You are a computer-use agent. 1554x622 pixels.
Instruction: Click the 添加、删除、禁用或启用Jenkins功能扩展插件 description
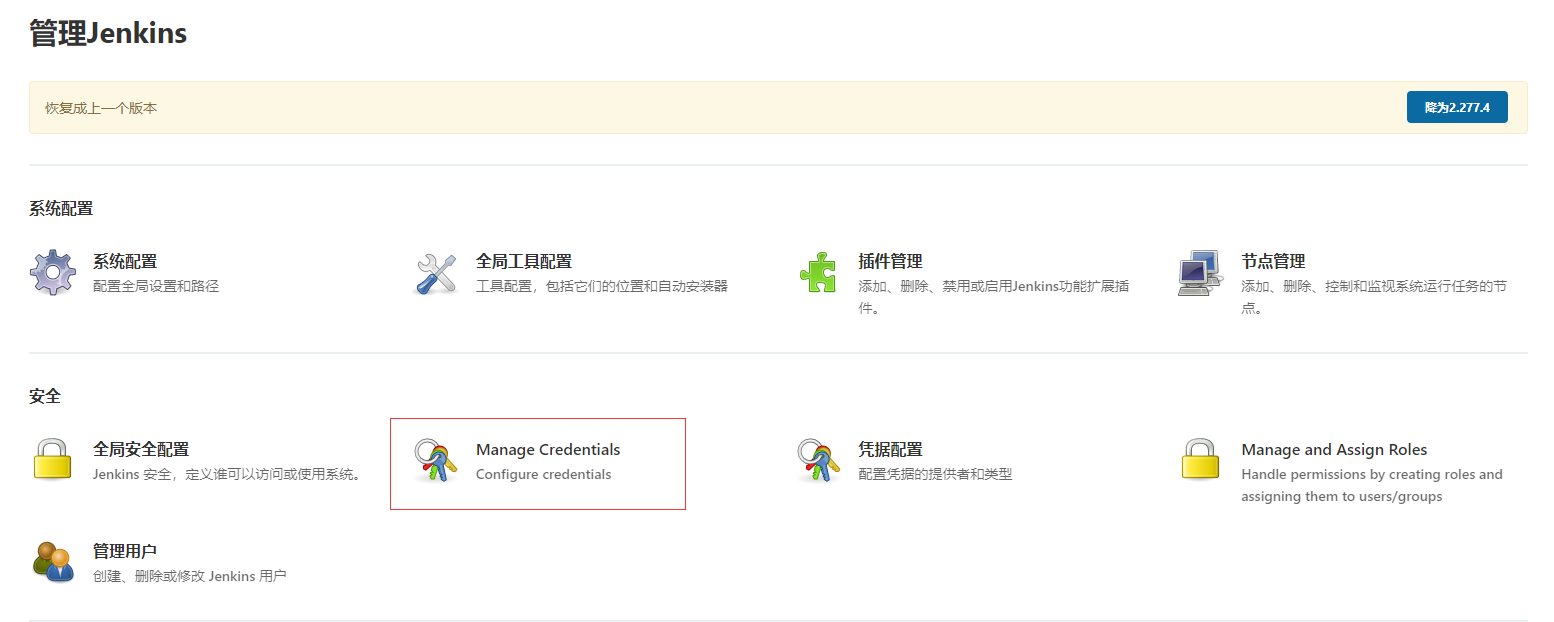click(994, 297)
